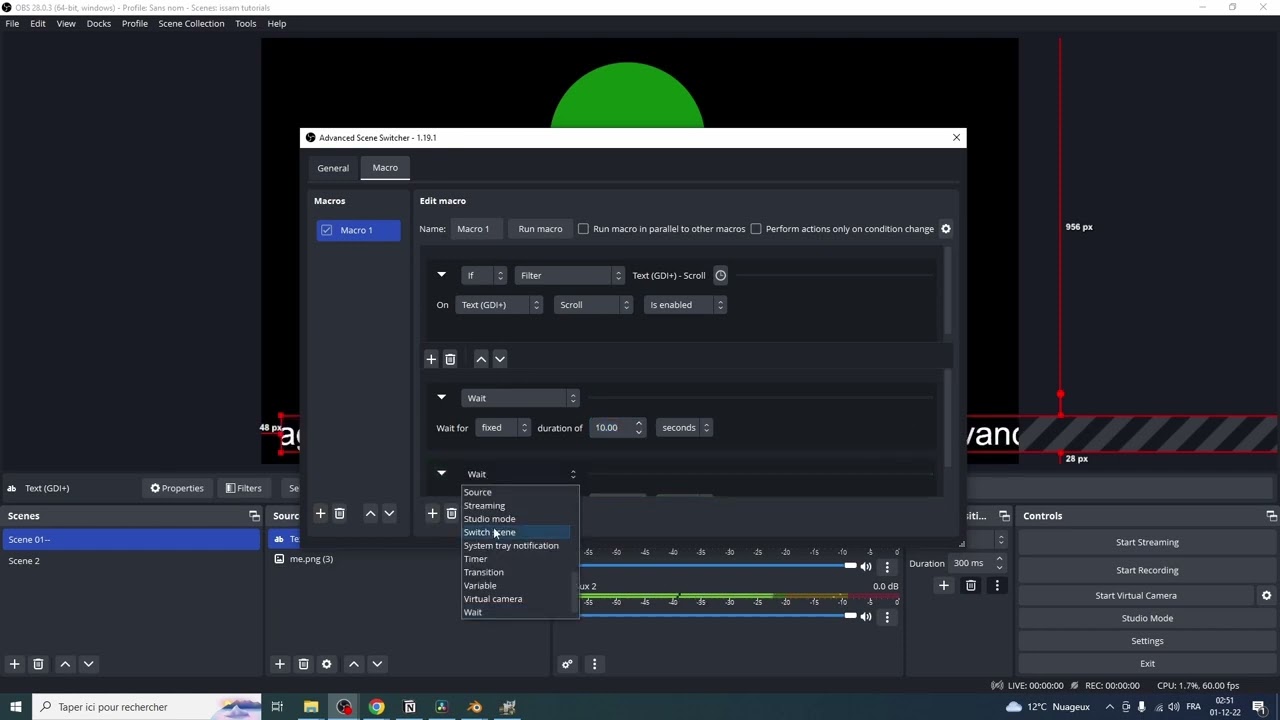Remove the selected macro condition
The image size is (1280, 720).
click(450, 359)
